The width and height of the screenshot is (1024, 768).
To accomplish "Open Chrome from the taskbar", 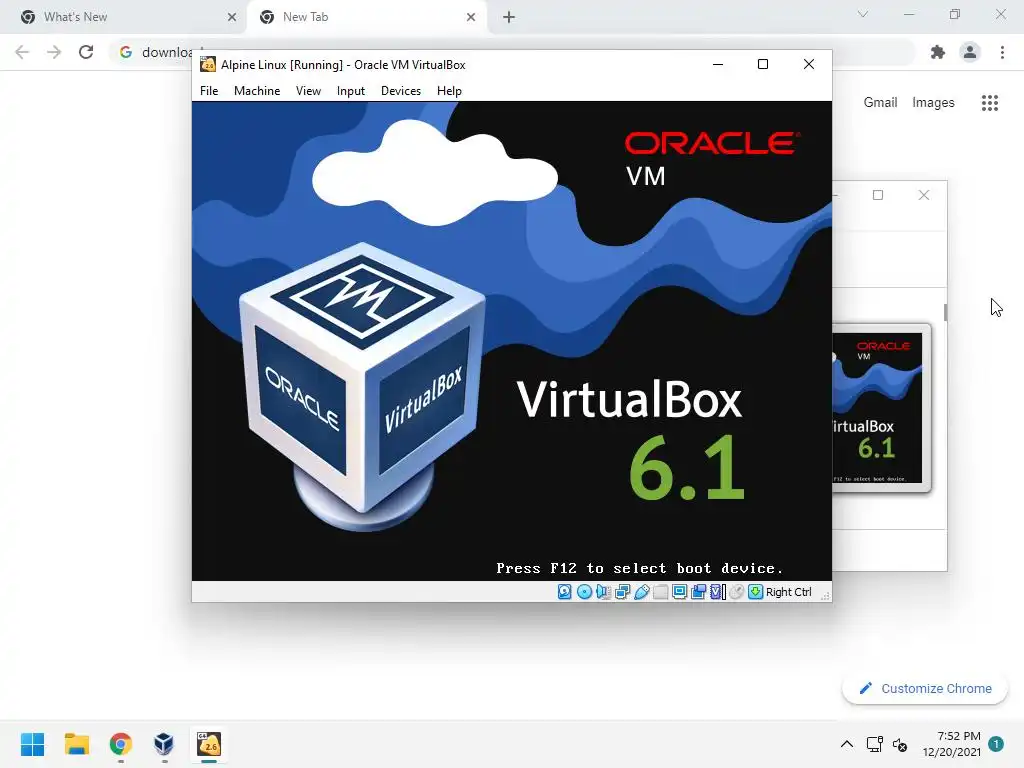I will pos(121,744).
